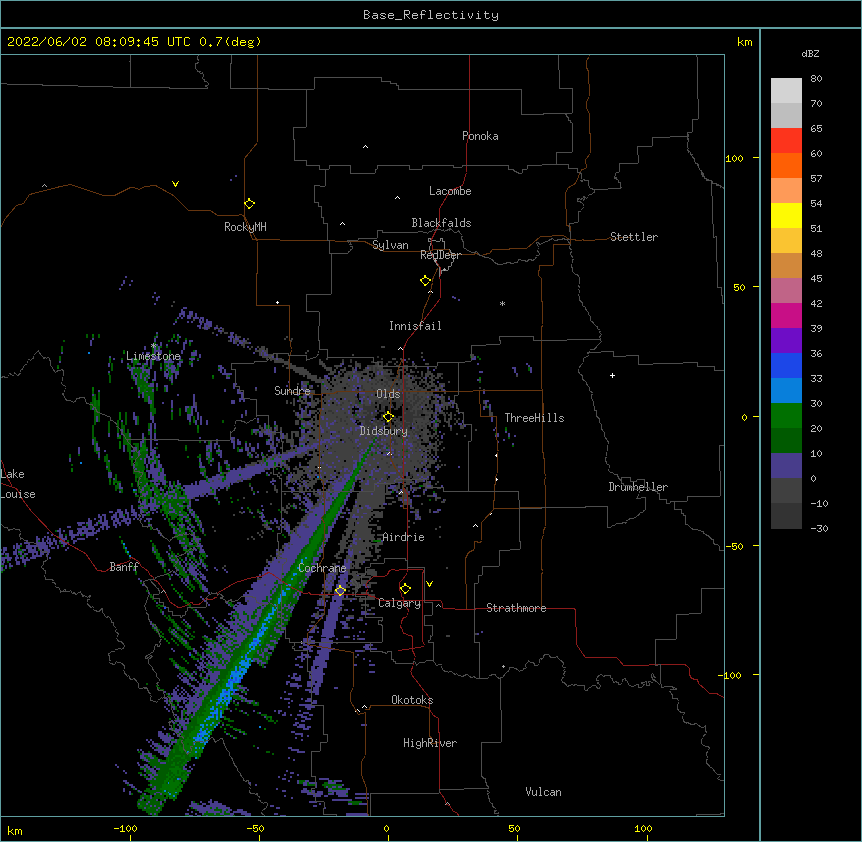
Task: Click the Didsbury city label
Action: [x=384, y=431]
